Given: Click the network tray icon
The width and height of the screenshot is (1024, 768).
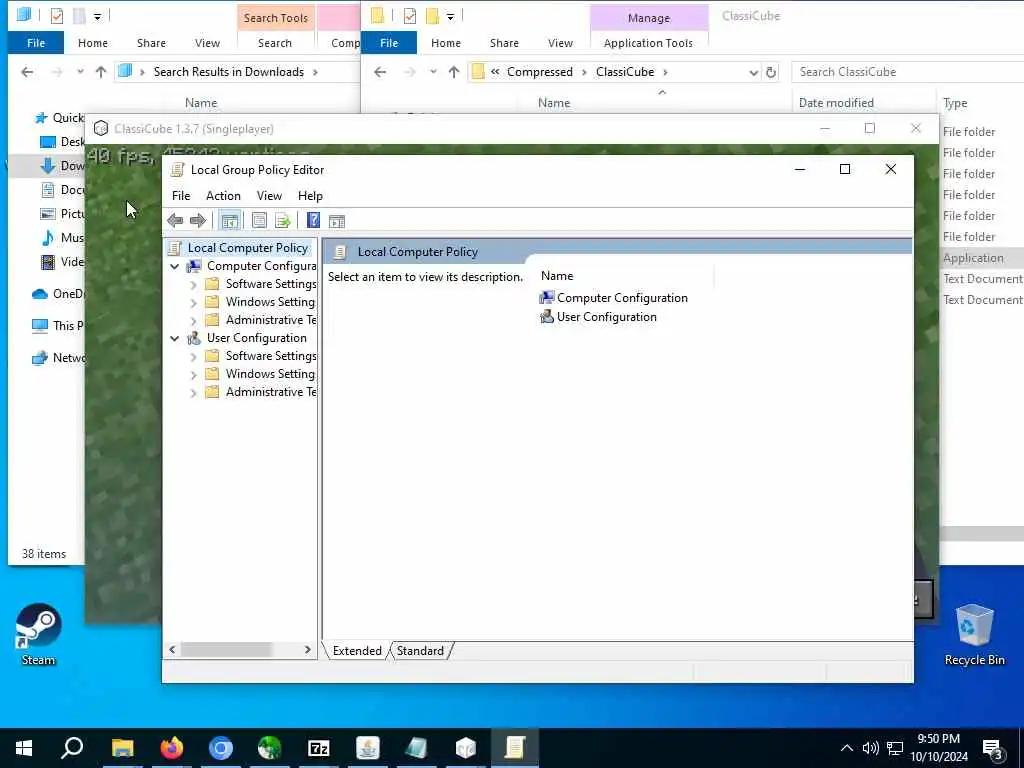Looking at the screenshot, I should coord(895,748).
